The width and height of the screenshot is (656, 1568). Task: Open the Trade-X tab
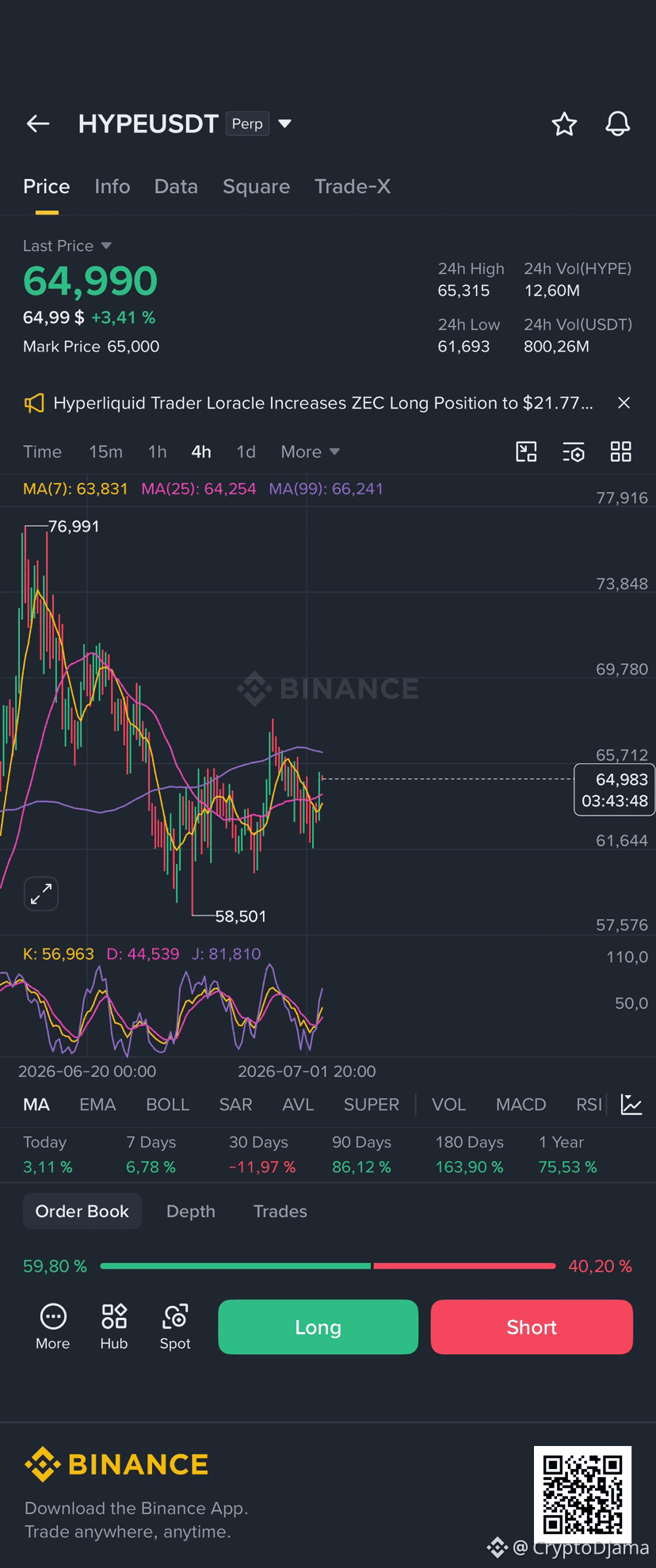click(353, 186)
